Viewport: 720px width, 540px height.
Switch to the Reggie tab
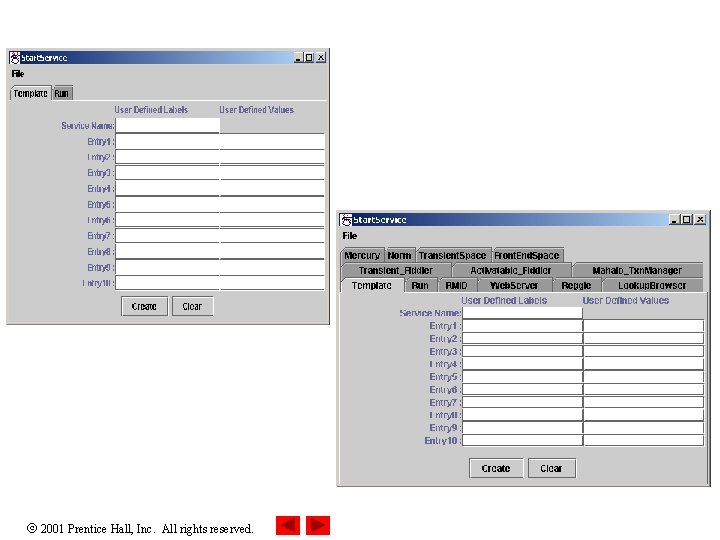(576, 286)
